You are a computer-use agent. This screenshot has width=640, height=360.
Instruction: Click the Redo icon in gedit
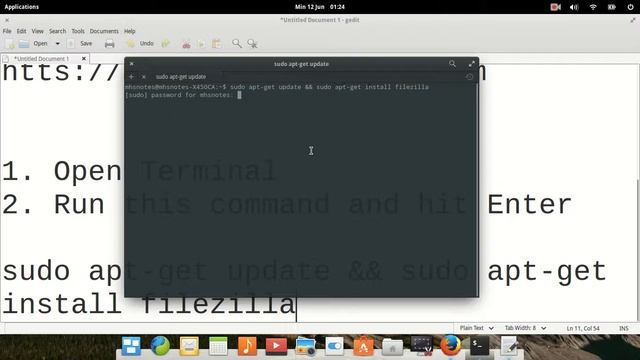pyautogui.click(x=166, y=44)
